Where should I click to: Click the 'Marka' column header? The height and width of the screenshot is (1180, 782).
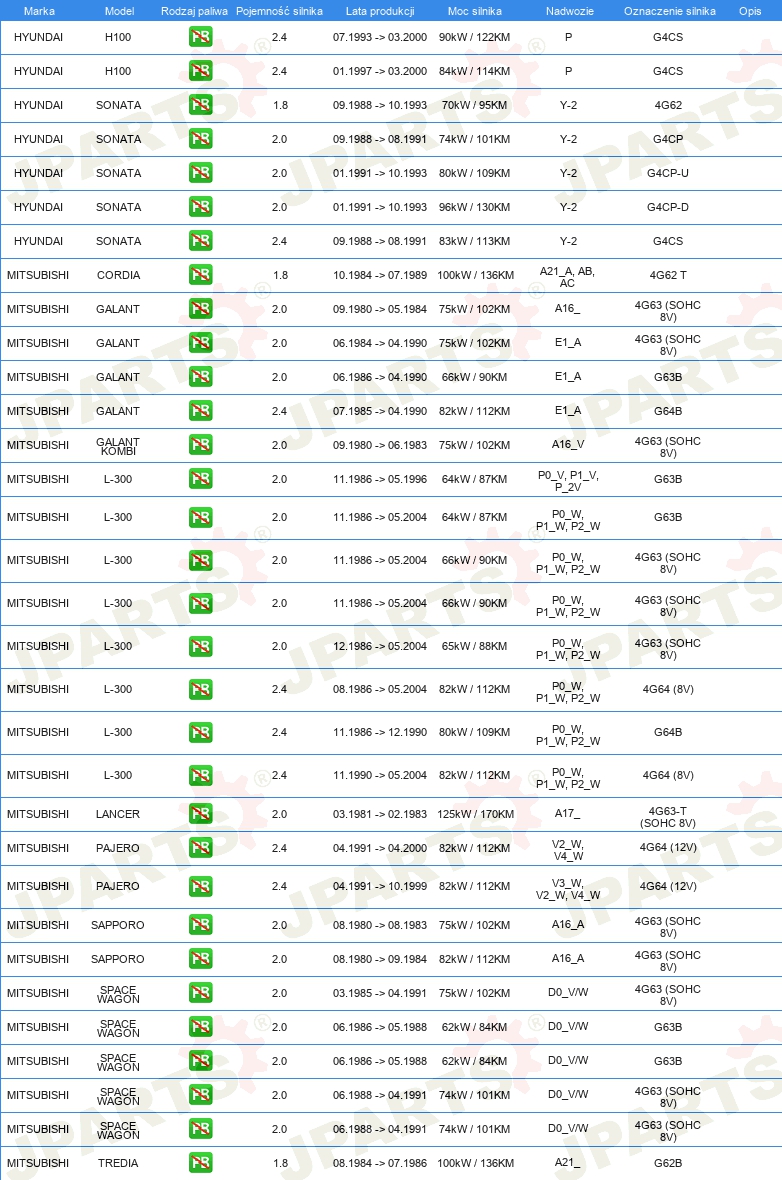click(x=38, y=11)
